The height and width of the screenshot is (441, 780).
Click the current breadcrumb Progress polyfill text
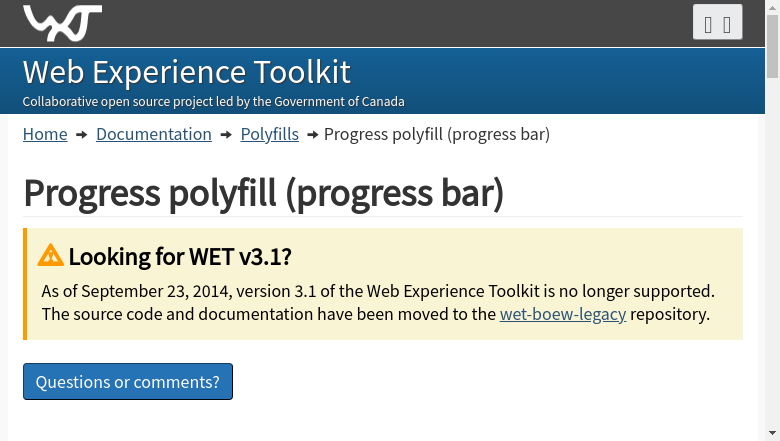click(x=437, y=134)
